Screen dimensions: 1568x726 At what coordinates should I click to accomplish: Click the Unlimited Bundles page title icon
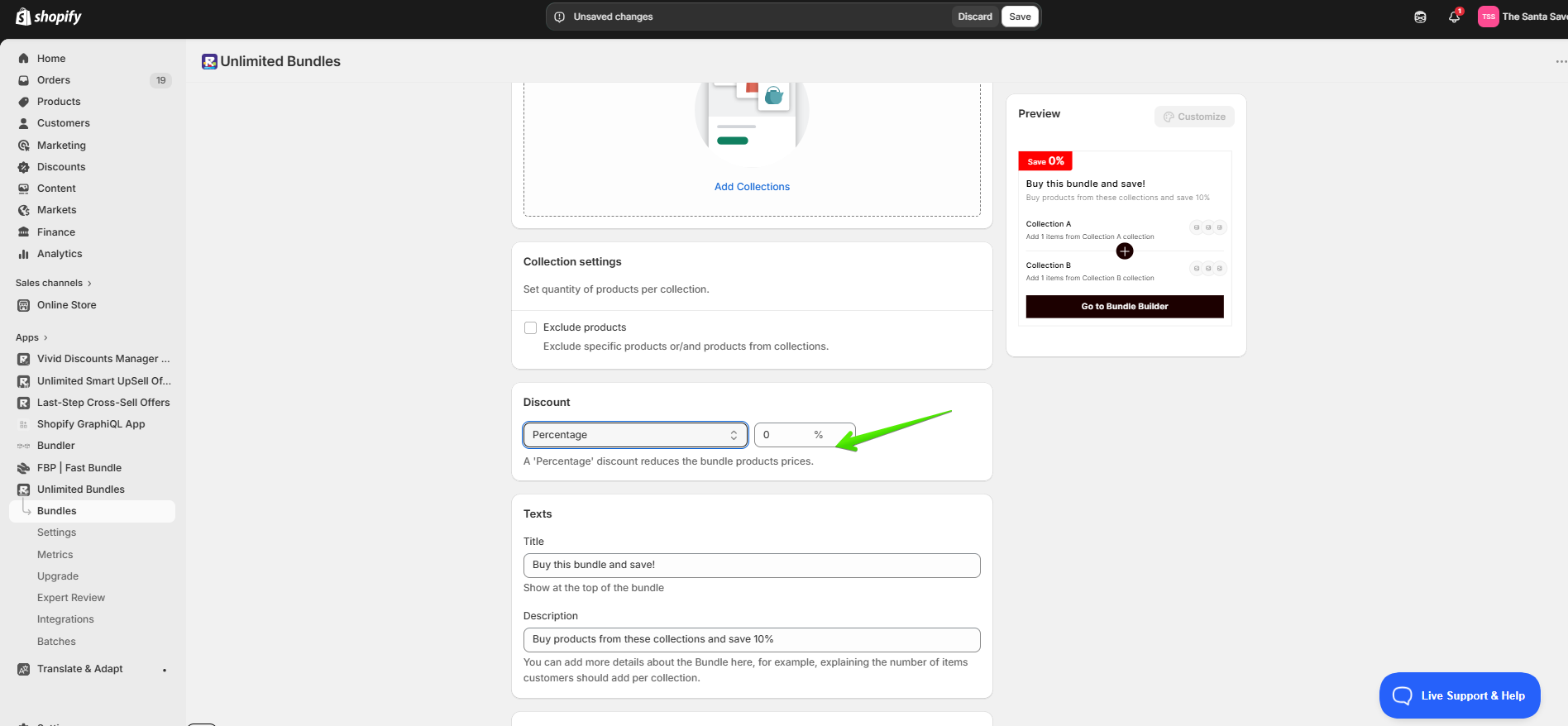pyautogui.click(x=209, y=61)
